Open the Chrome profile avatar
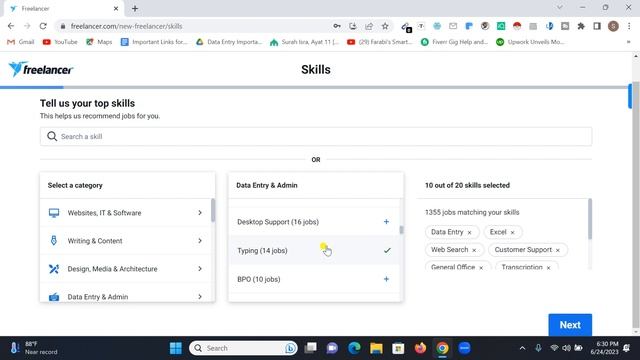640x360 pixels. 613,26
